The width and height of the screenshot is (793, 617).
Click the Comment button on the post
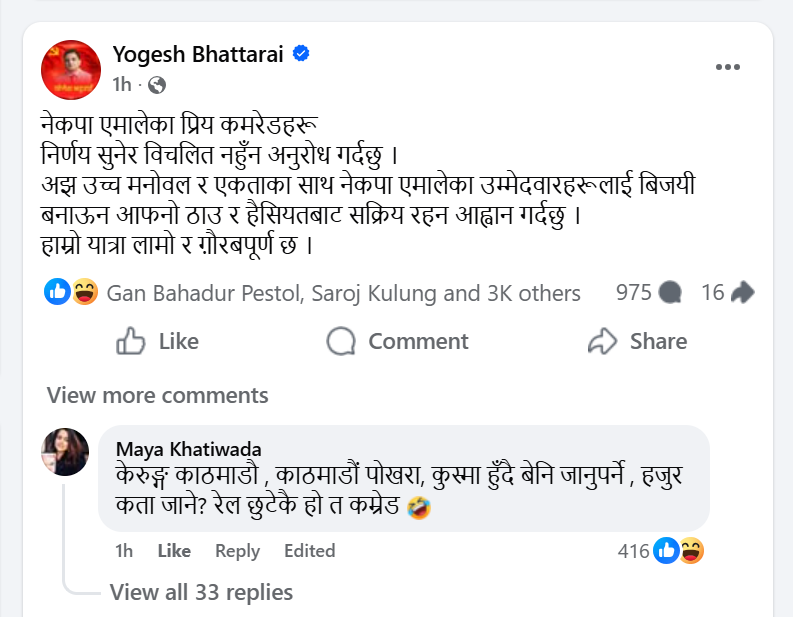[x=398, y=341]
